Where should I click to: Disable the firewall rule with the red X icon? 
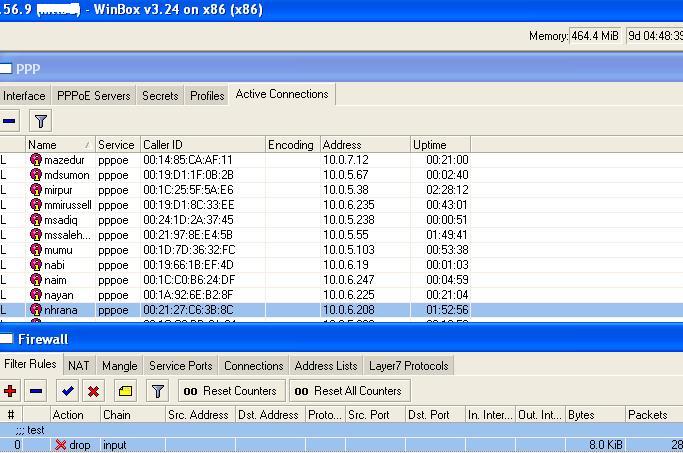click(x=93, y=391)
